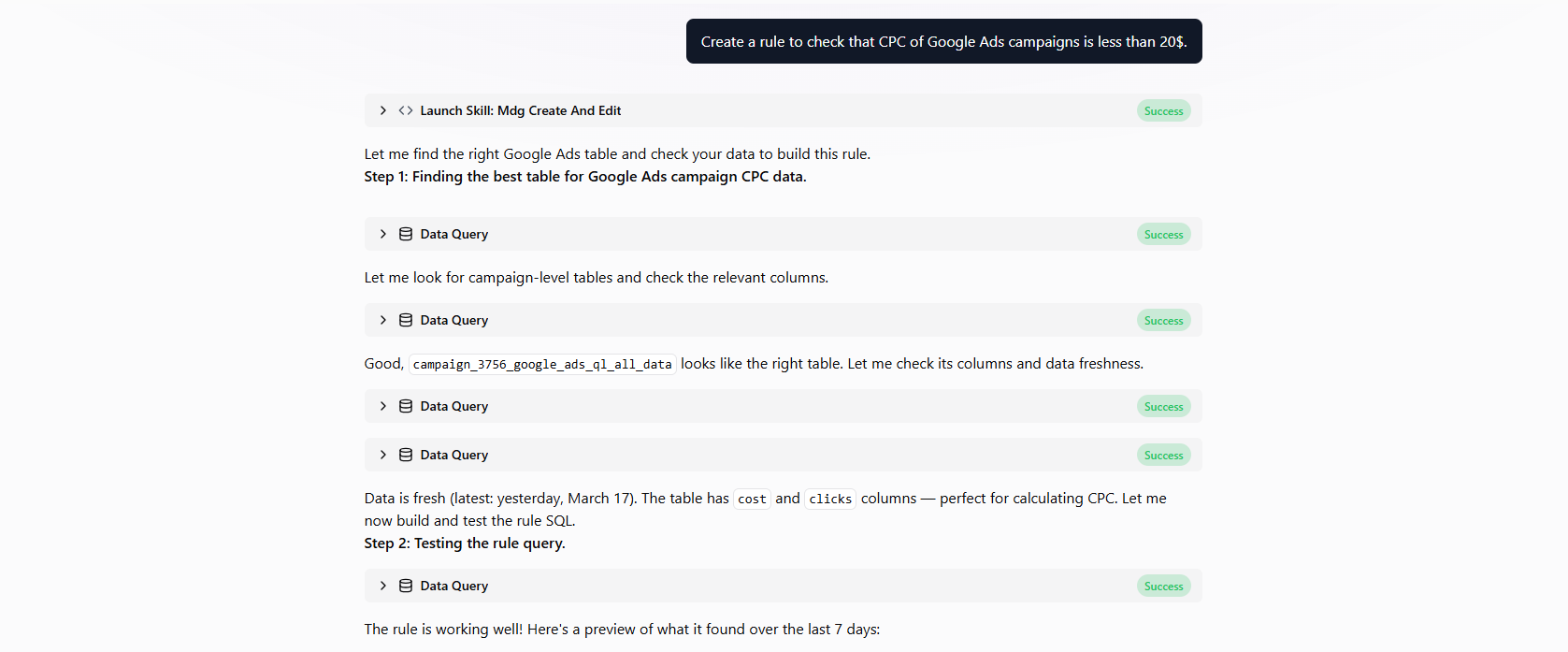
Task: Click the campaign_3756_google_ads_ql_all_data code chip
Action: (542, 365)
